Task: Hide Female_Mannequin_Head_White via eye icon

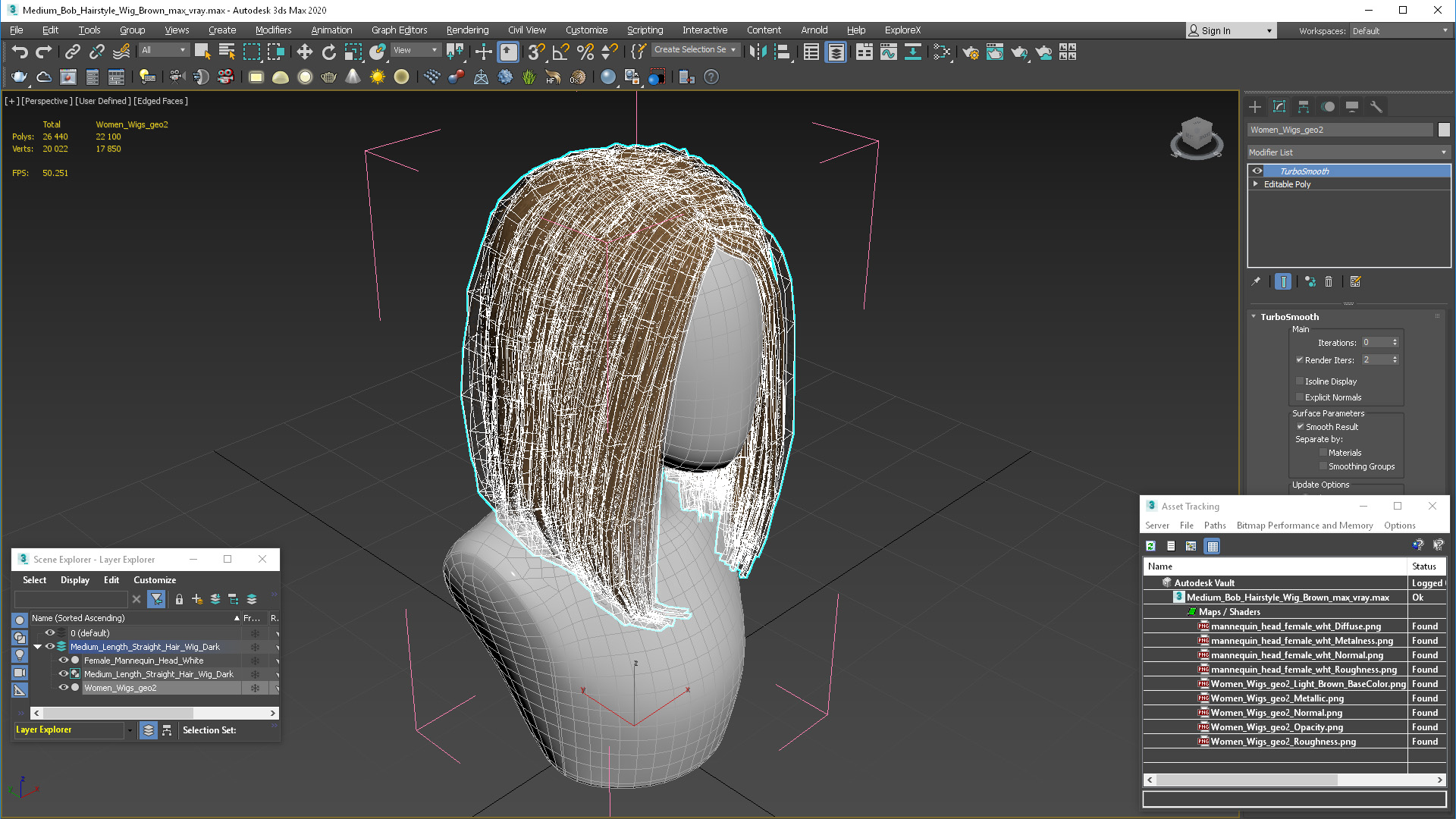Action: [x=64, y=660]
